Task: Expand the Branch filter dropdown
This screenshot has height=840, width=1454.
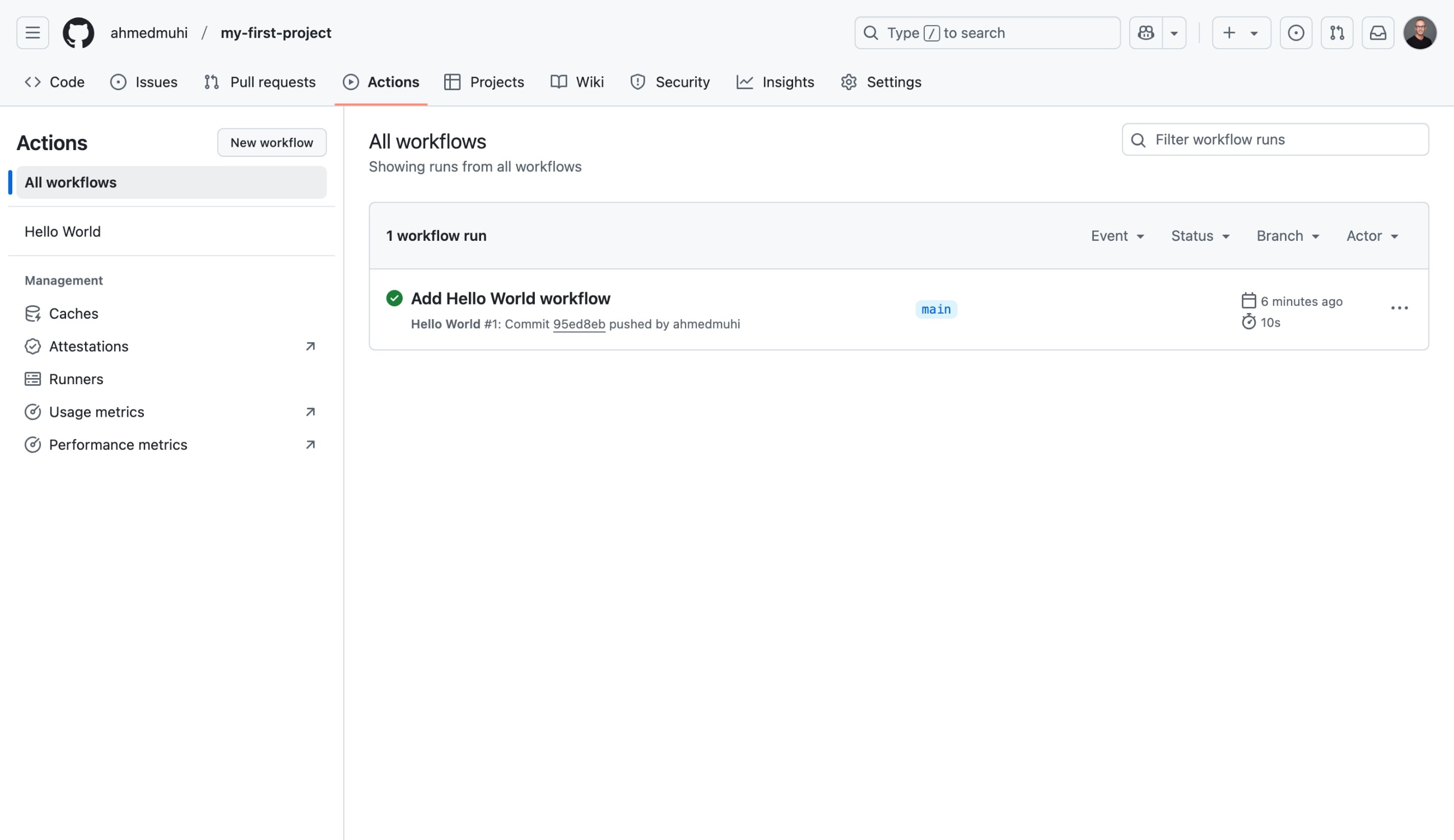Action: [1288, 236]
